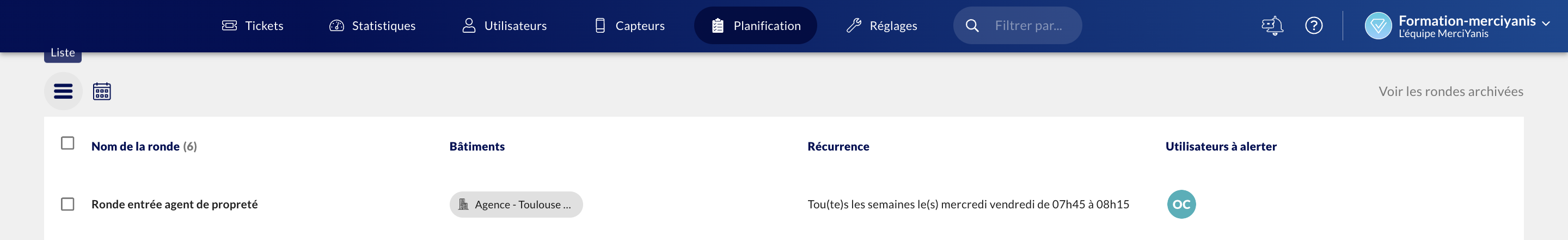Open the notifications megaphone icon
This screenshot has width=1568, height=240.
pos(1272,26)
